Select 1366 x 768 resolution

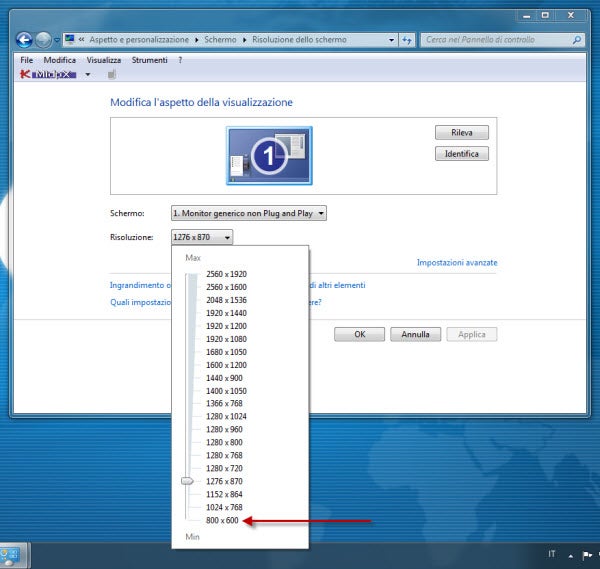224,403
